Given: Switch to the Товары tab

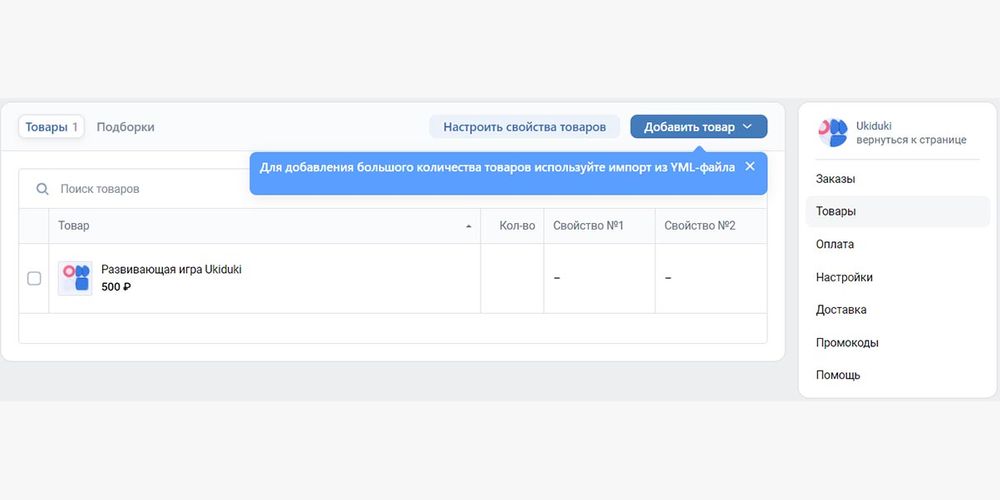Looking at the screenshot, I should click(x=51, y=127).
